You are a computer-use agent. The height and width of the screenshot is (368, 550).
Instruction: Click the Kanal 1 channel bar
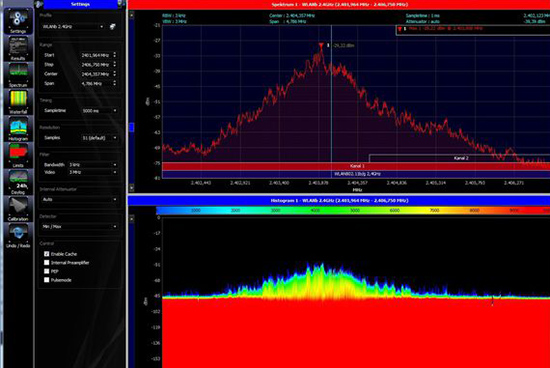[356, 166]
